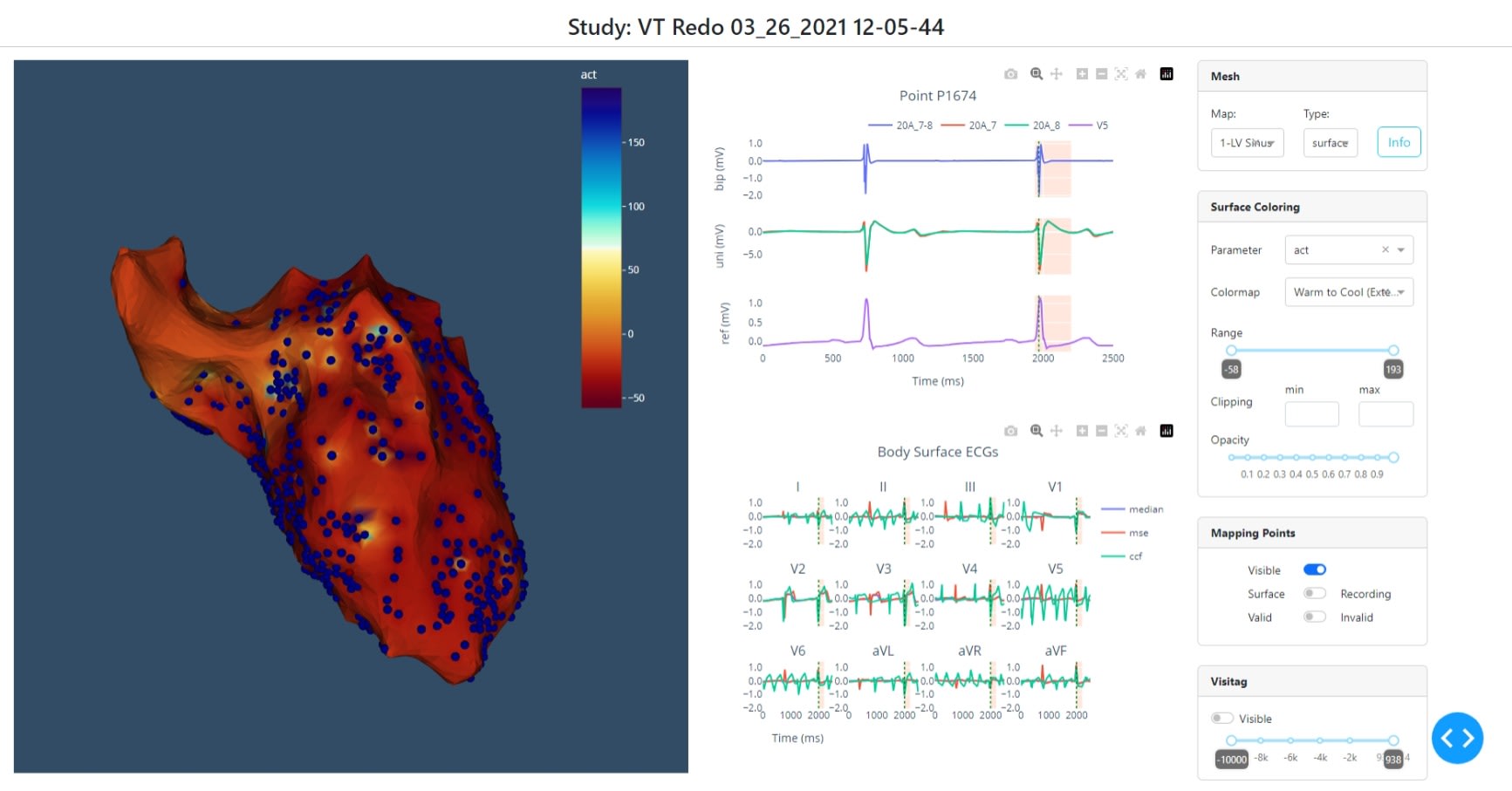Open the Colormap dropdown set to Warm to Cool
Viewport: 1512px width, 791px height.
1349,292
